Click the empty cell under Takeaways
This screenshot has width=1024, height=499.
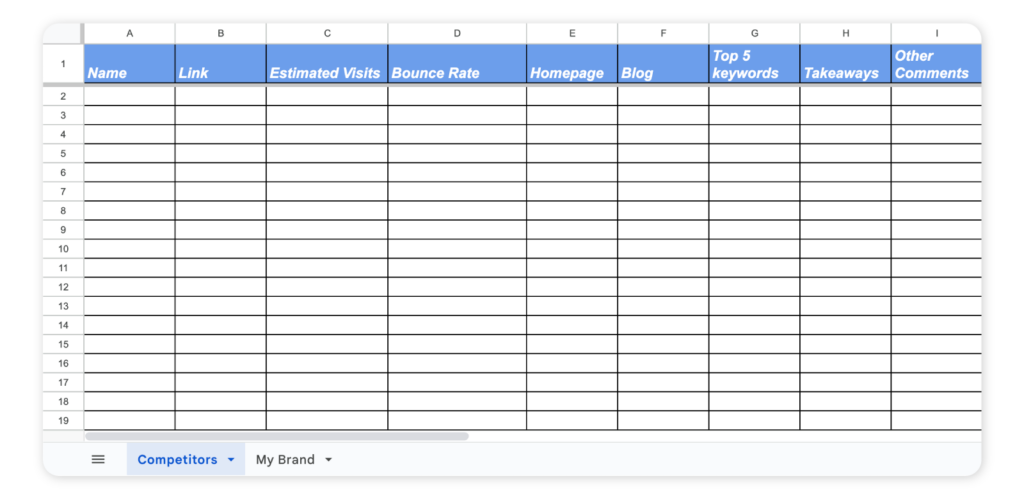click(846, 96)
